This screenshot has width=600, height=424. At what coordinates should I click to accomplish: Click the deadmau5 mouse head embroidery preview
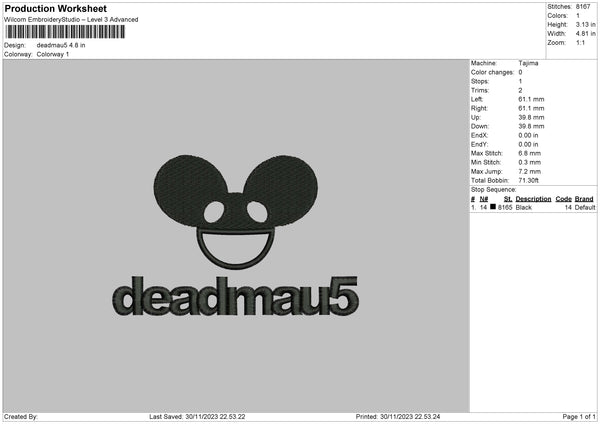(236, 212)
